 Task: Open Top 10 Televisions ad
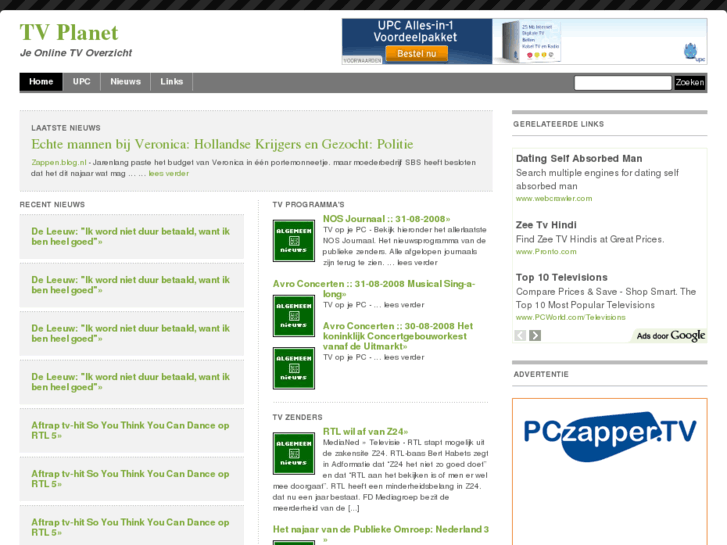pos(561,277)
